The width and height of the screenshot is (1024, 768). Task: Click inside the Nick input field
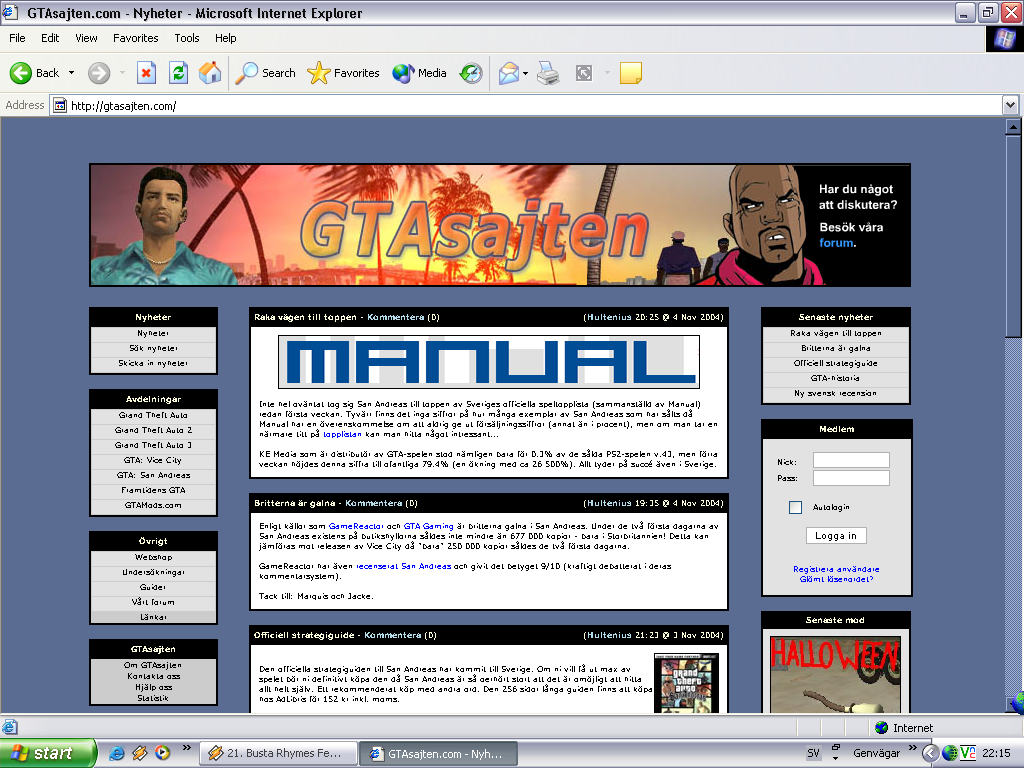pyautogui.click(x=851, y=460)
